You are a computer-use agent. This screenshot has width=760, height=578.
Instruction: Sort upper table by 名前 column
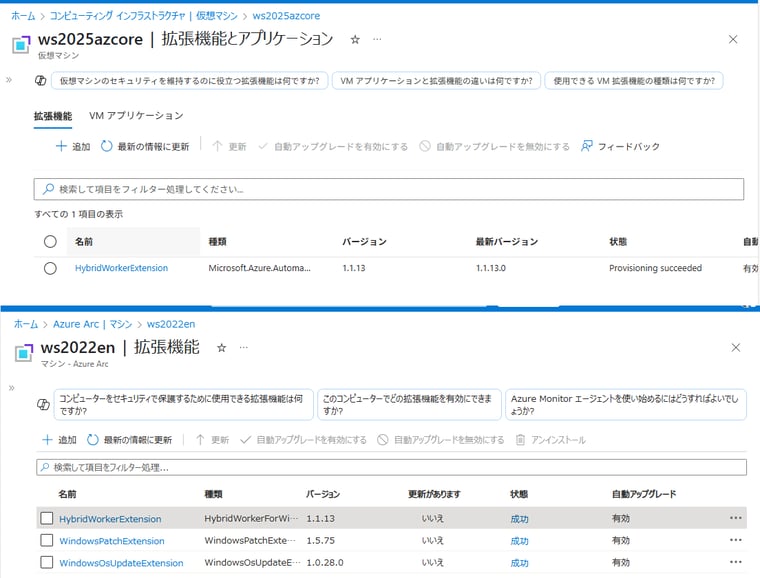84,241
